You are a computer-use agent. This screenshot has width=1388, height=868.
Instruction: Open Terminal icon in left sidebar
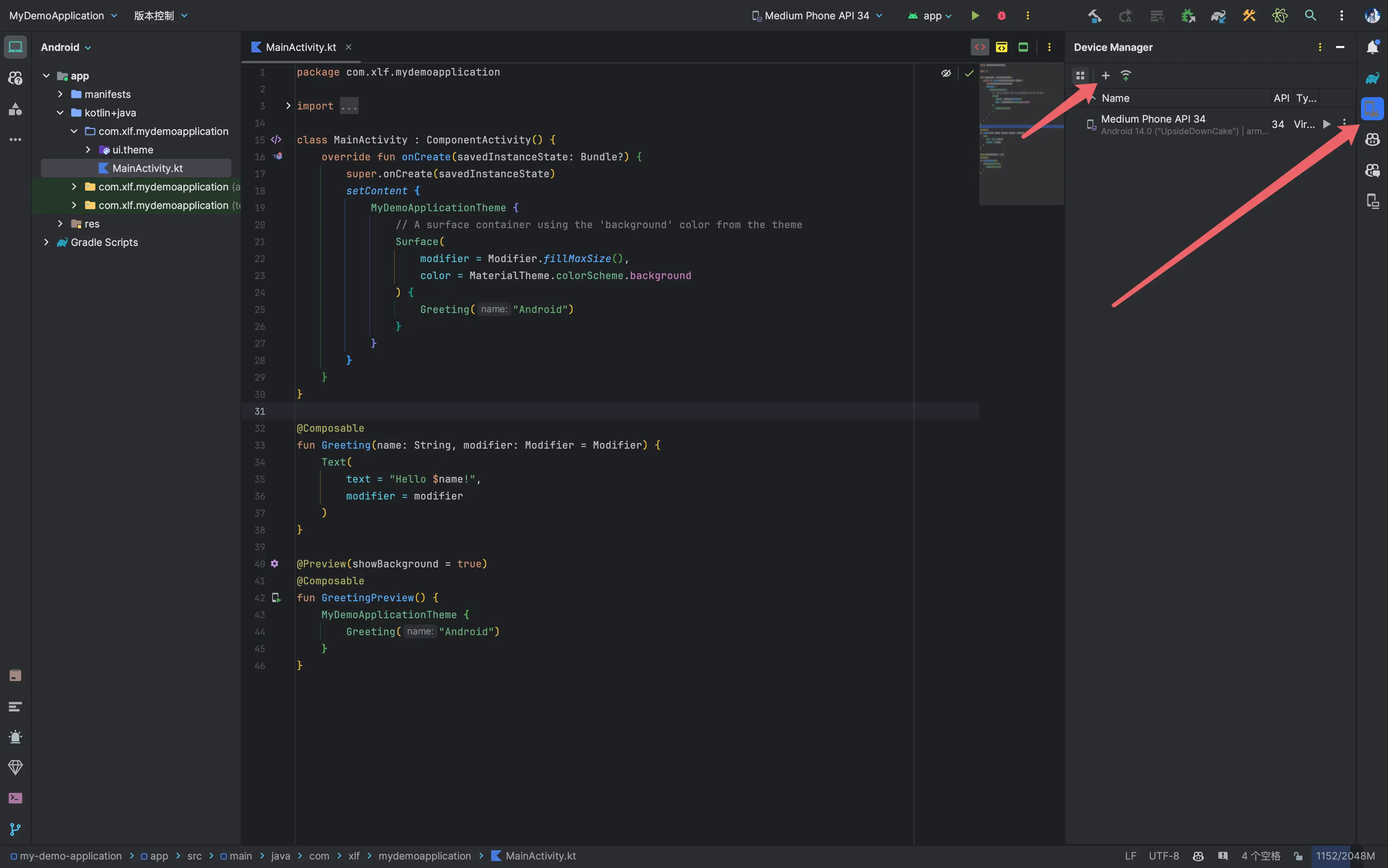click(x=15, y=799)
